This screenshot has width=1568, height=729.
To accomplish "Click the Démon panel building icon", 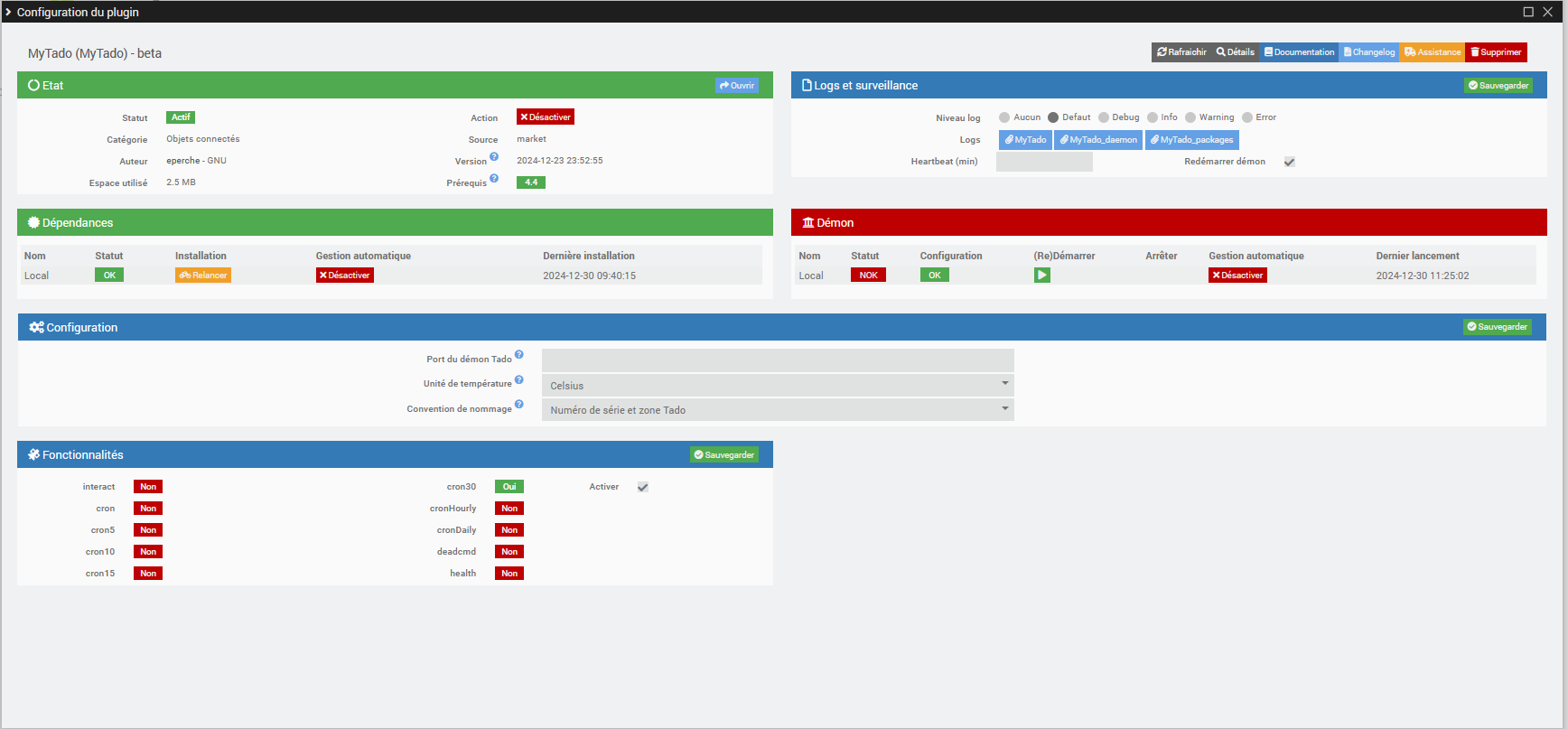I will tap(808, 223).
